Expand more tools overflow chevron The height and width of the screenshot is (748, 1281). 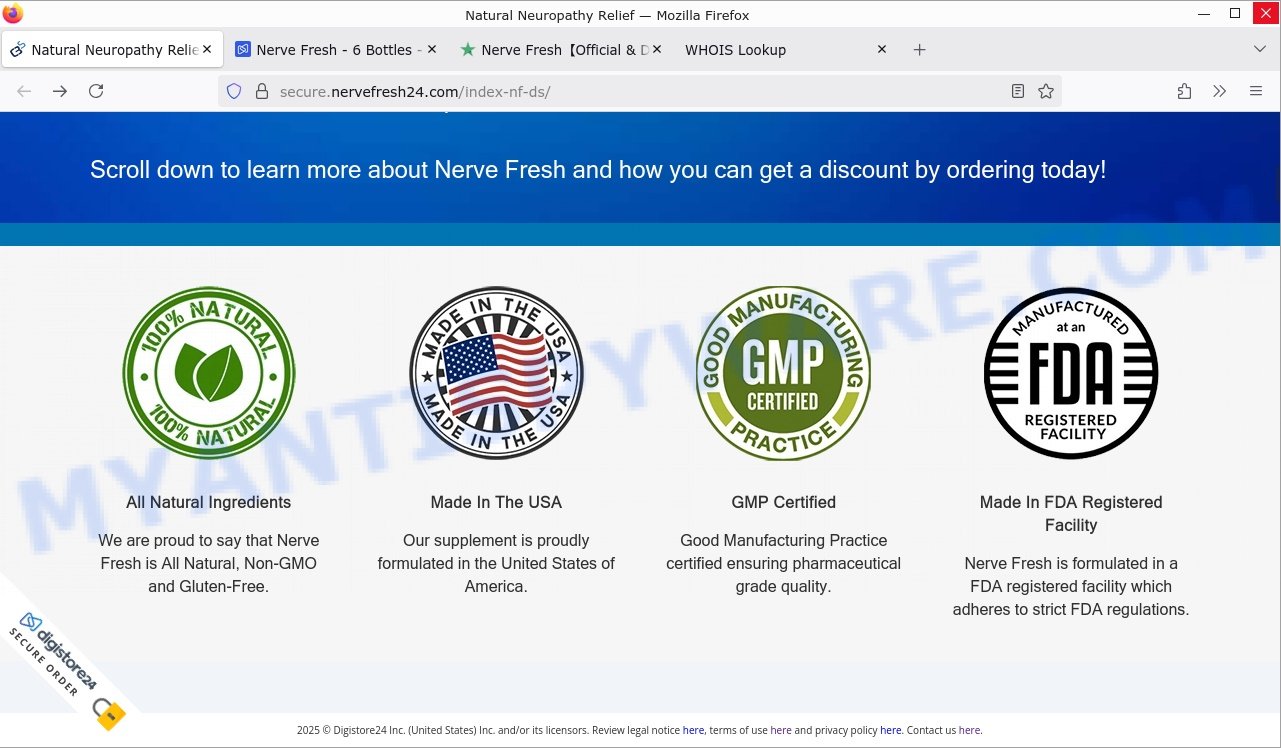tap(1220, 91)
